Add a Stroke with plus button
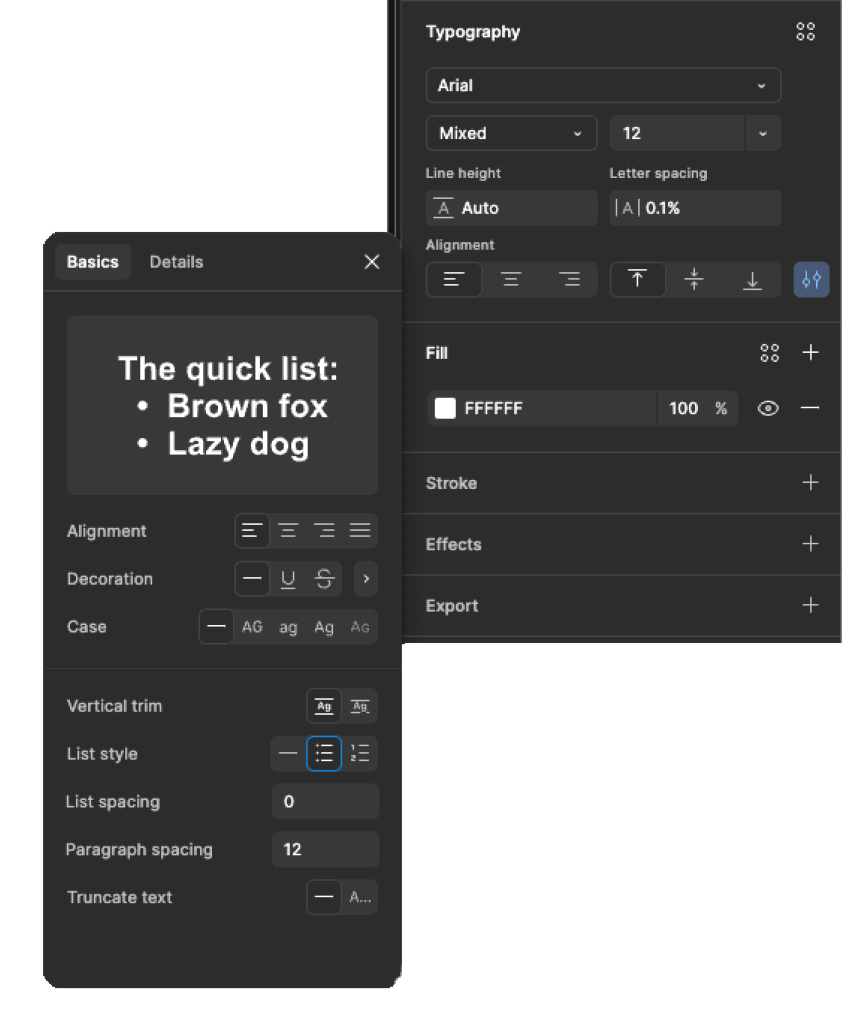 (810, 483)
